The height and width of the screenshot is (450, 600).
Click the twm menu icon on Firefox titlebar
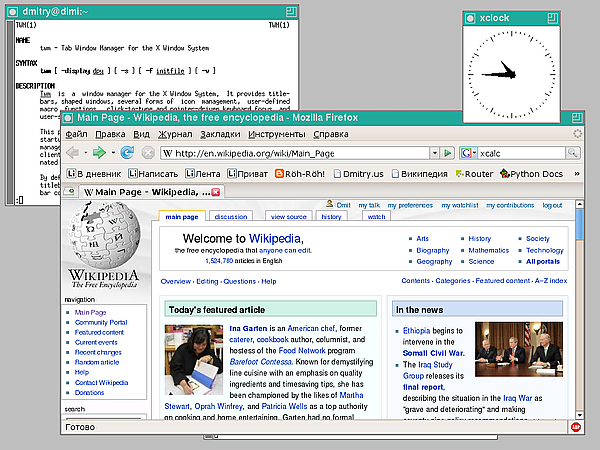68,118
